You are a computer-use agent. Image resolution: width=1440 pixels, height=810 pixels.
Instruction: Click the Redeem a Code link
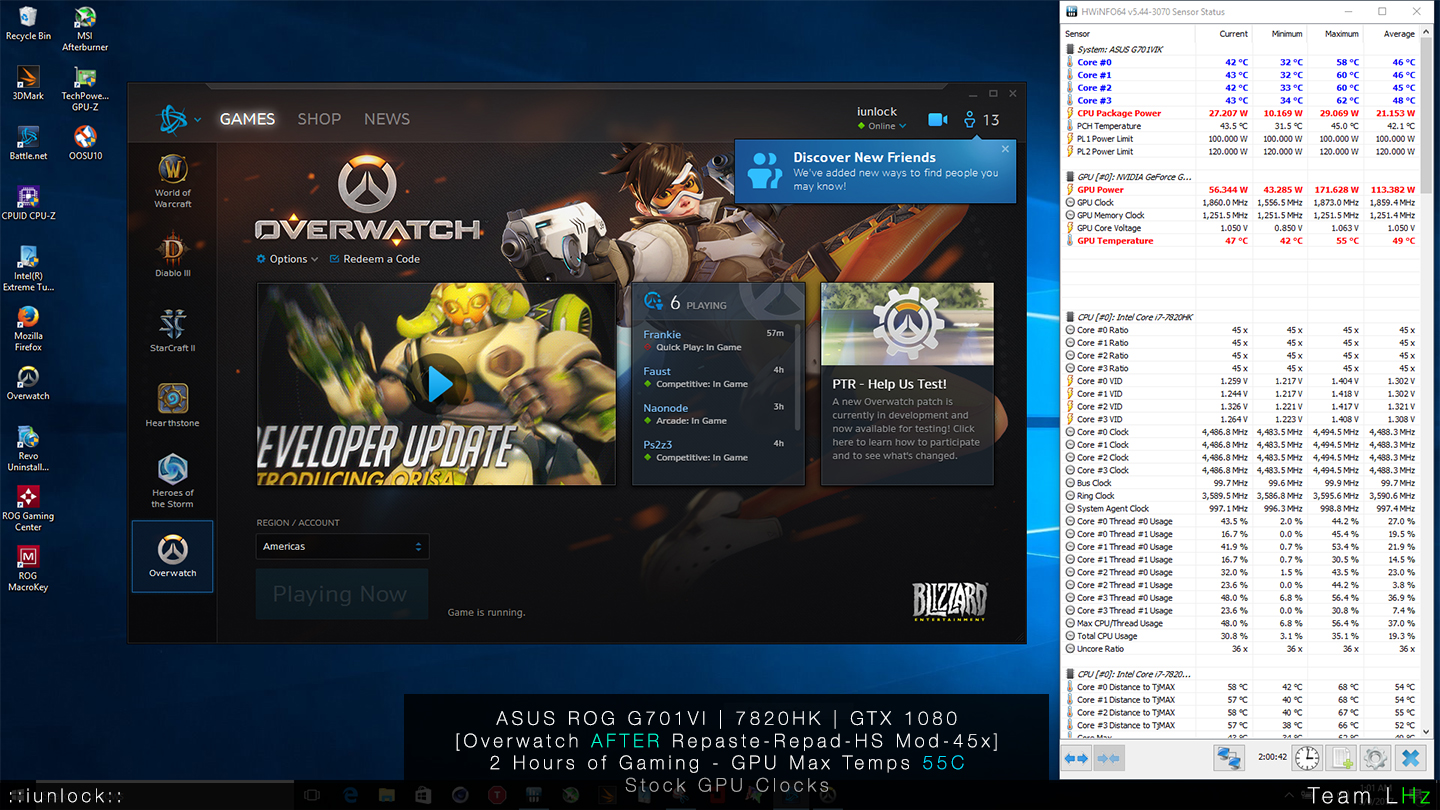coord(374,259)
